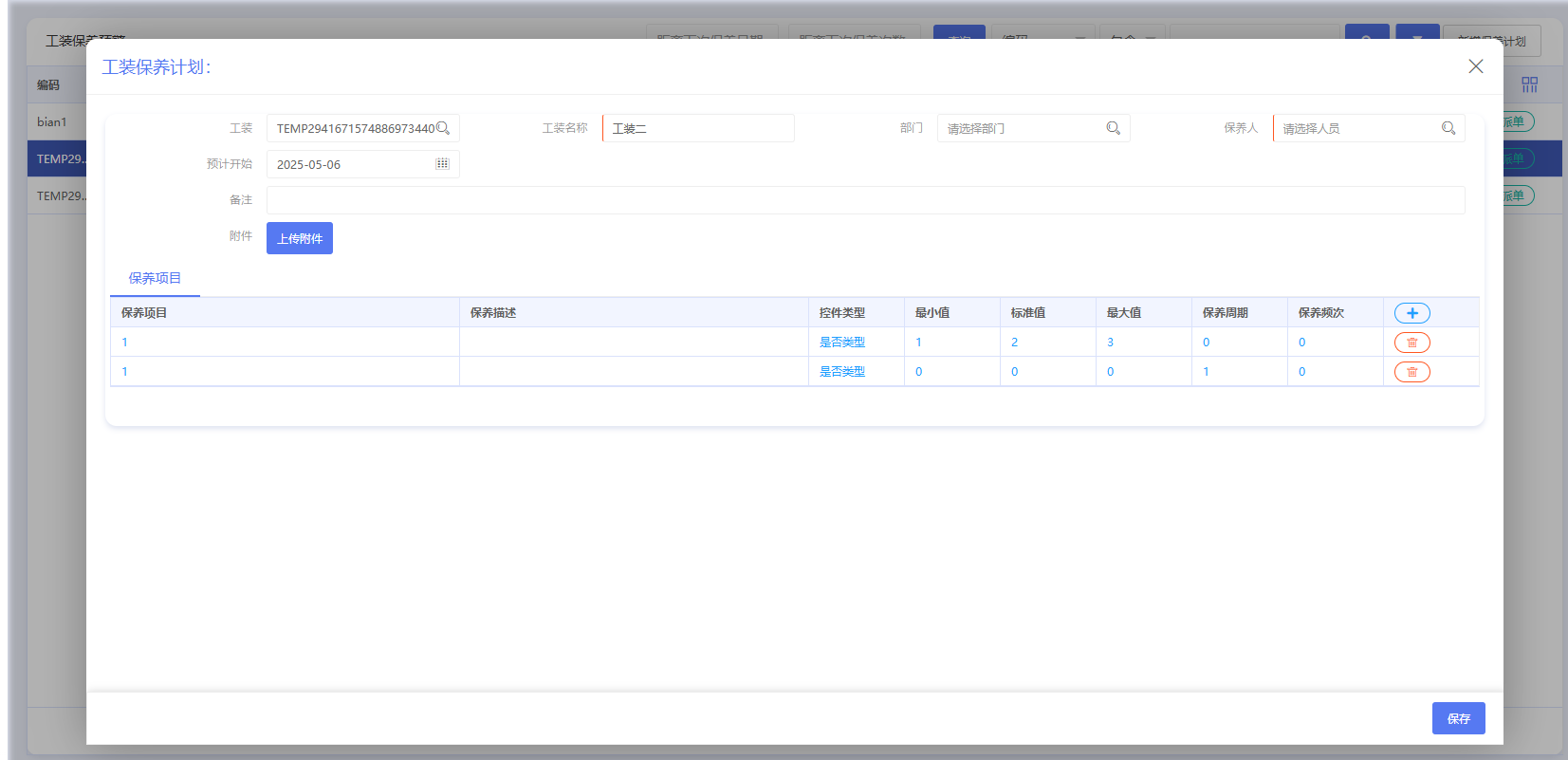Add new maintenance item with plus icon
This screenshot has width=1568, height=760.
pos(1411,313)
